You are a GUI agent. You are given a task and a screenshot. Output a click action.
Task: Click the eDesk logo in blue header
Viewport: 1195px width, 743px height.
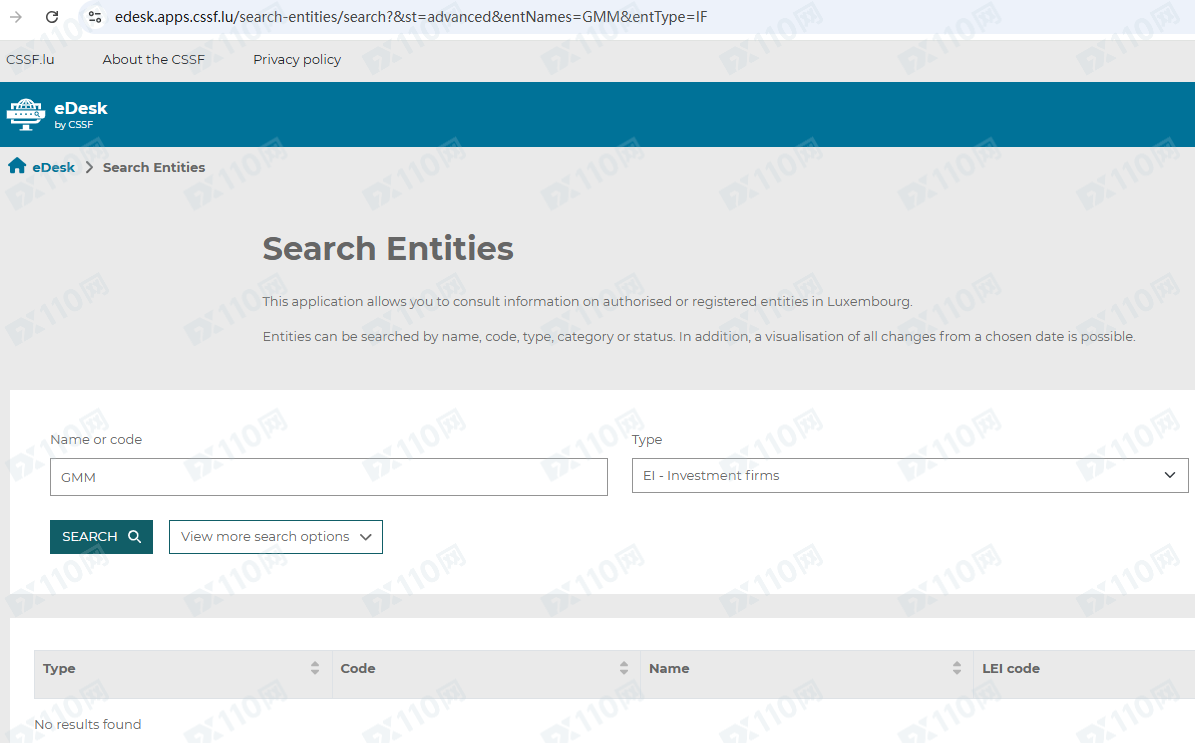(57, 114)
